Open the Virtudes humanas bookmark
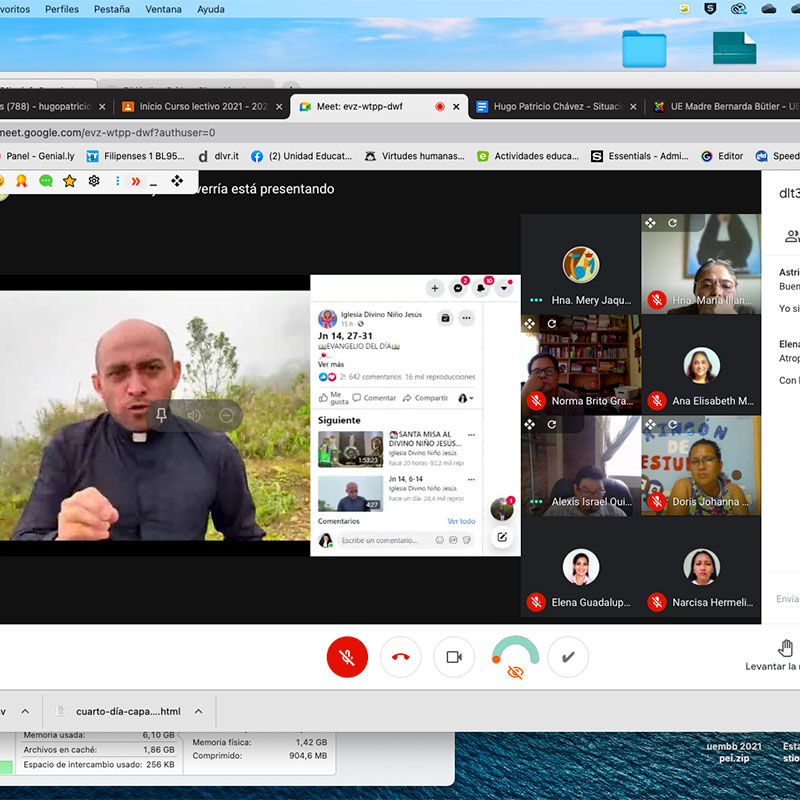The height and width of the screenshot is (800, 800). point(414,156)
